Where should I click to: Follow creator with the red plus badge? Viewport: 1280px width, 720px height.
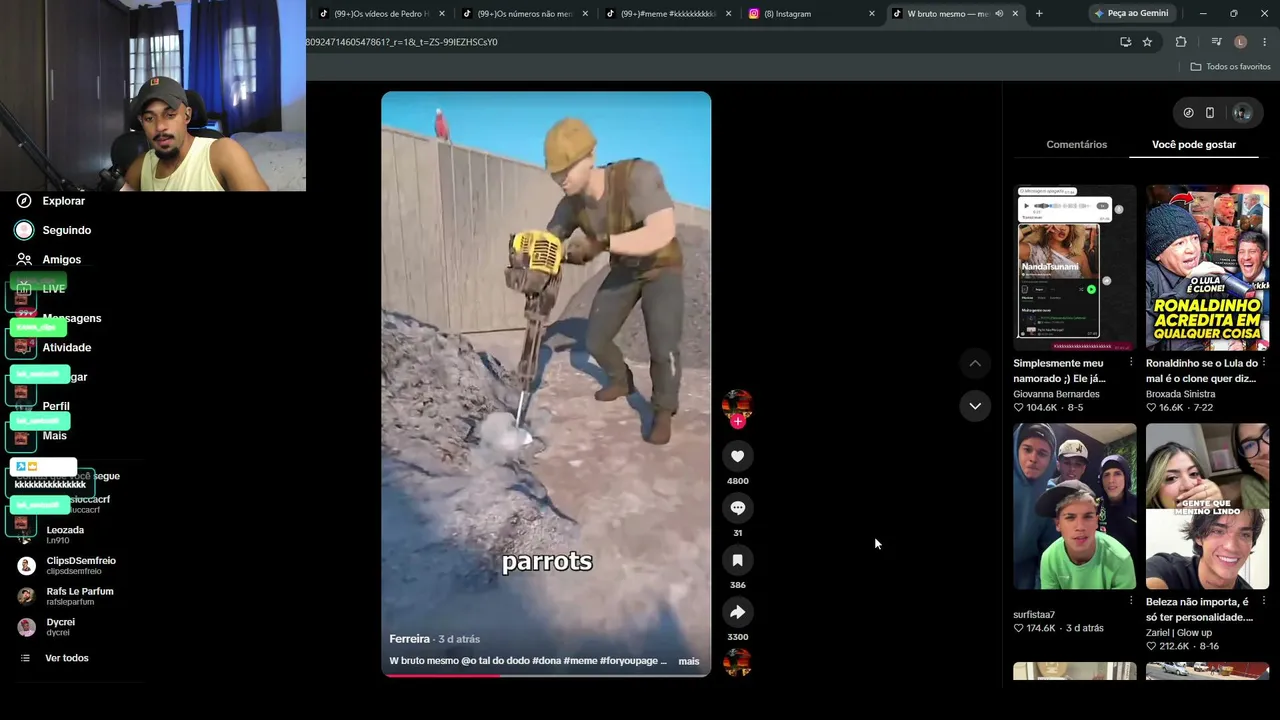[737, 422]
